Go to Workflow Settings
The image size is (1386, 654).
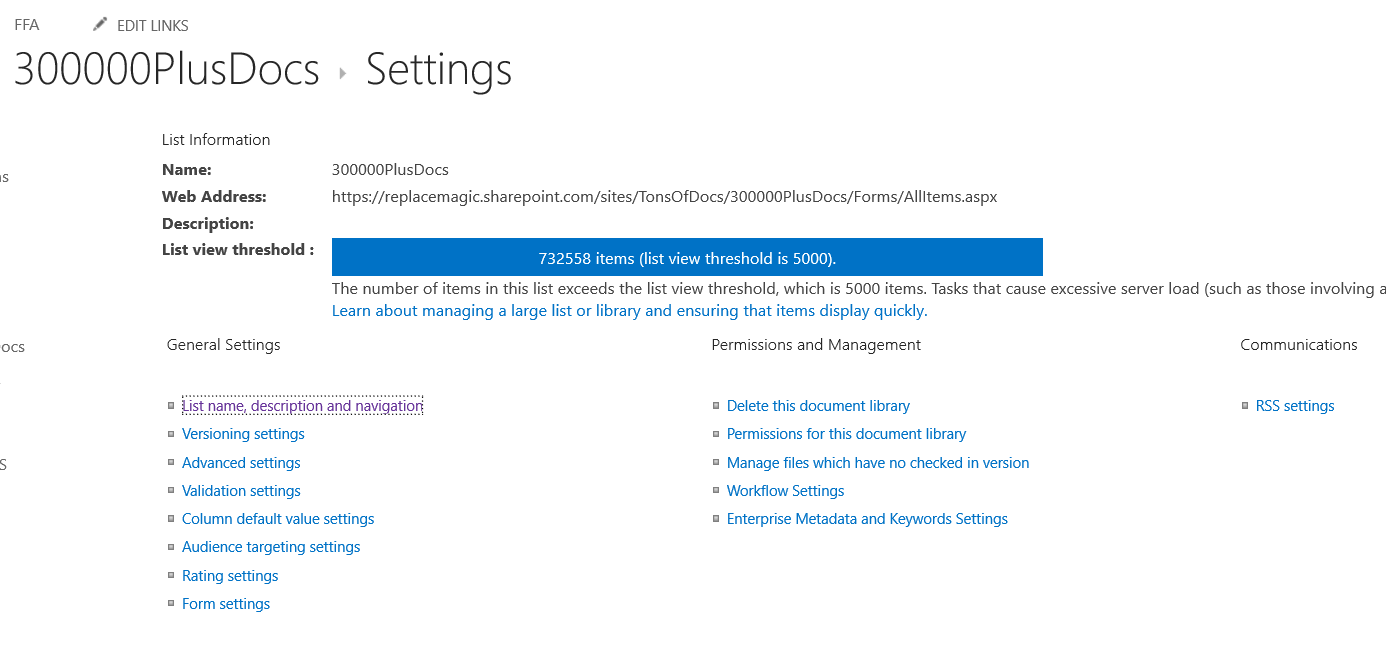785,491
